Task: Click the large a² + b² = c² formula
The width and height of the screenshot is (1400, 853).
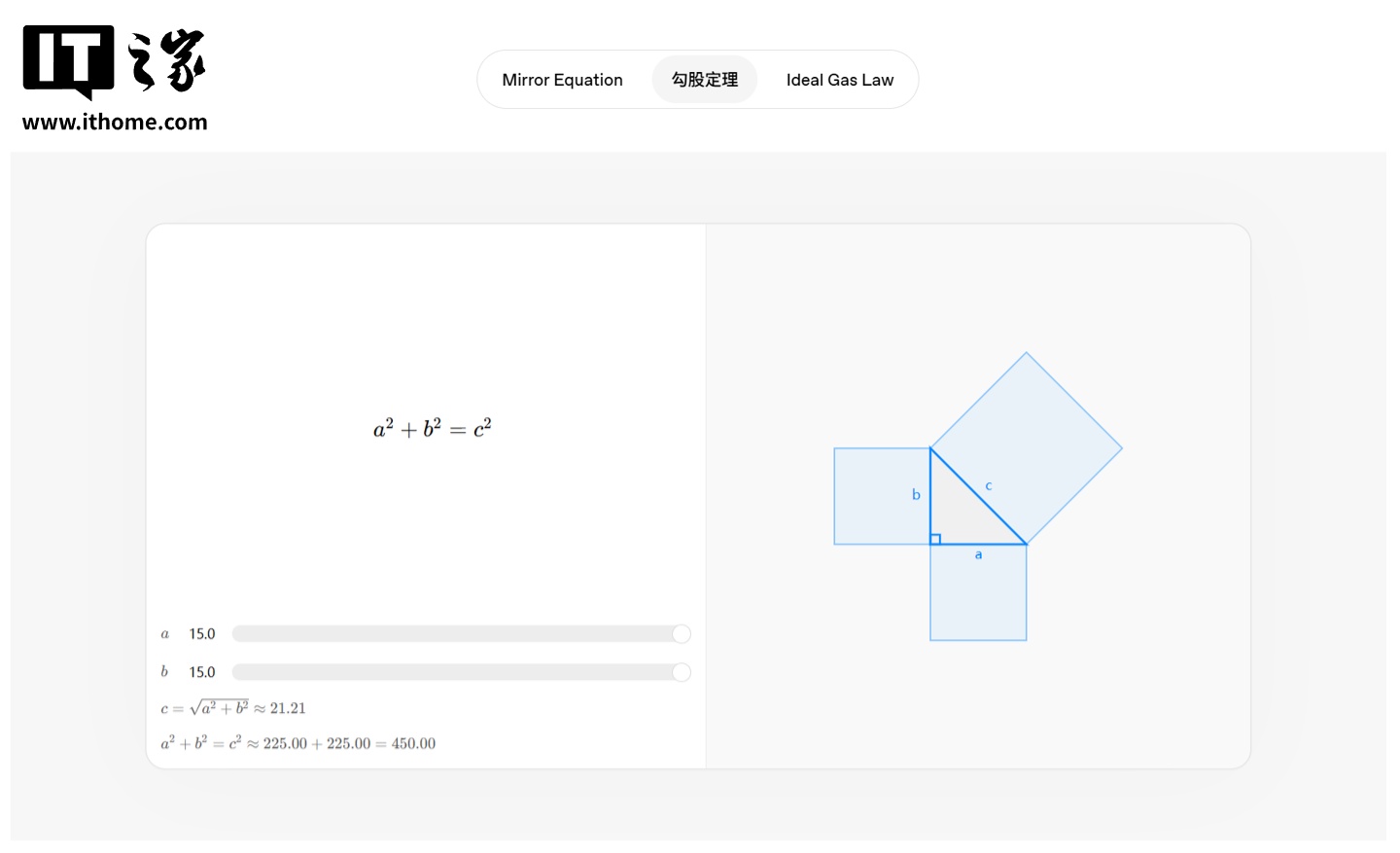Action: [x=433, y=428]
